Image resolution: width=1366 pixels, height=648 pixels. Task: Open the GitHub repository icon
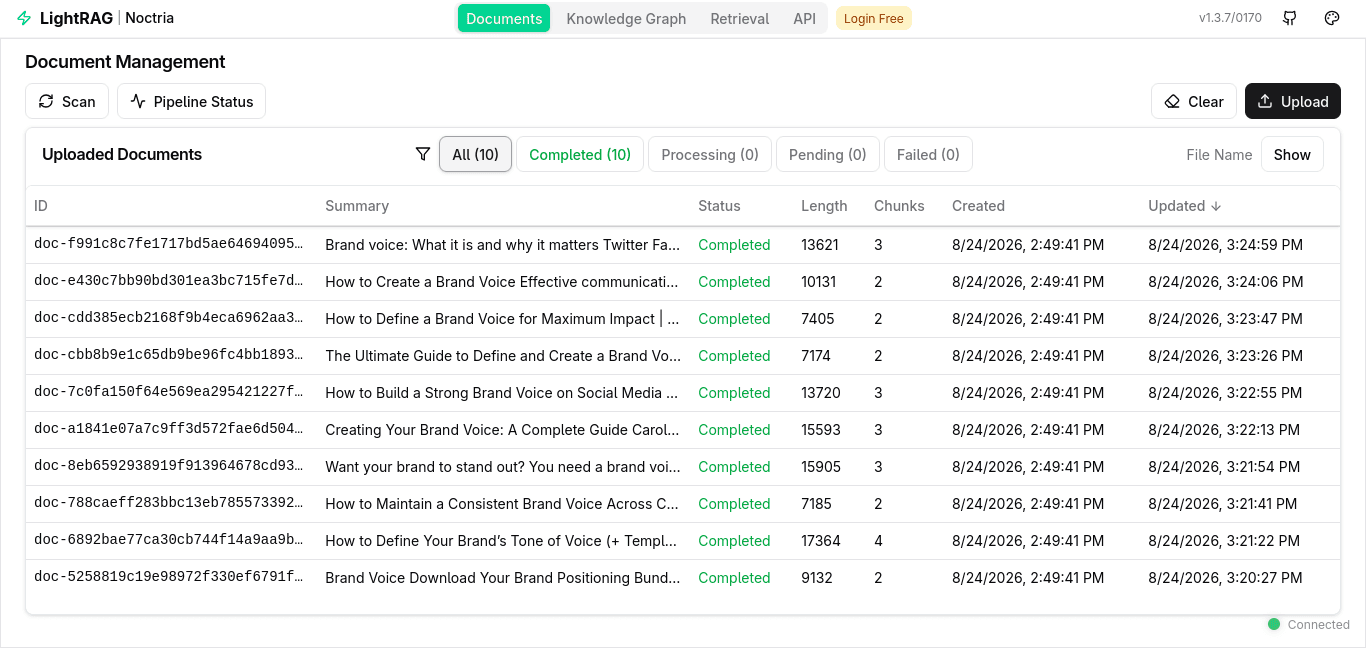[1290, 18]
